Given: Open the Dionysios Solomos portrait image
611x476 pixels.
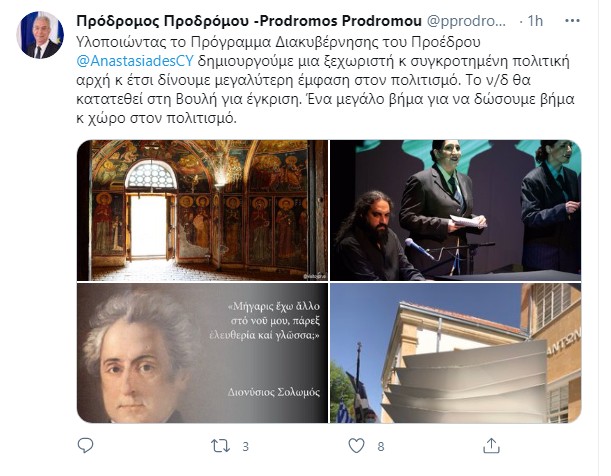Looking at the screenshot, I should 202,353.
